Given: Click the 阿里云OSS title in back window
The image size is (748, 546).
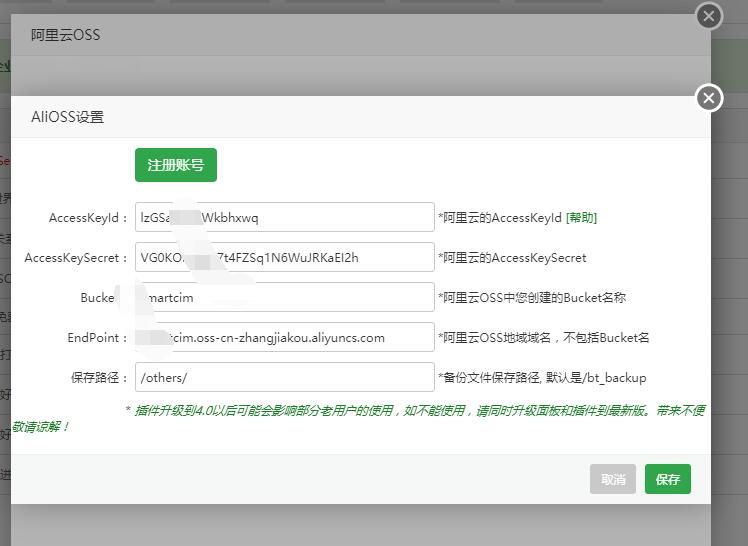Looking at the screenshot, I should pyautogui.click(x=65, y=35).
